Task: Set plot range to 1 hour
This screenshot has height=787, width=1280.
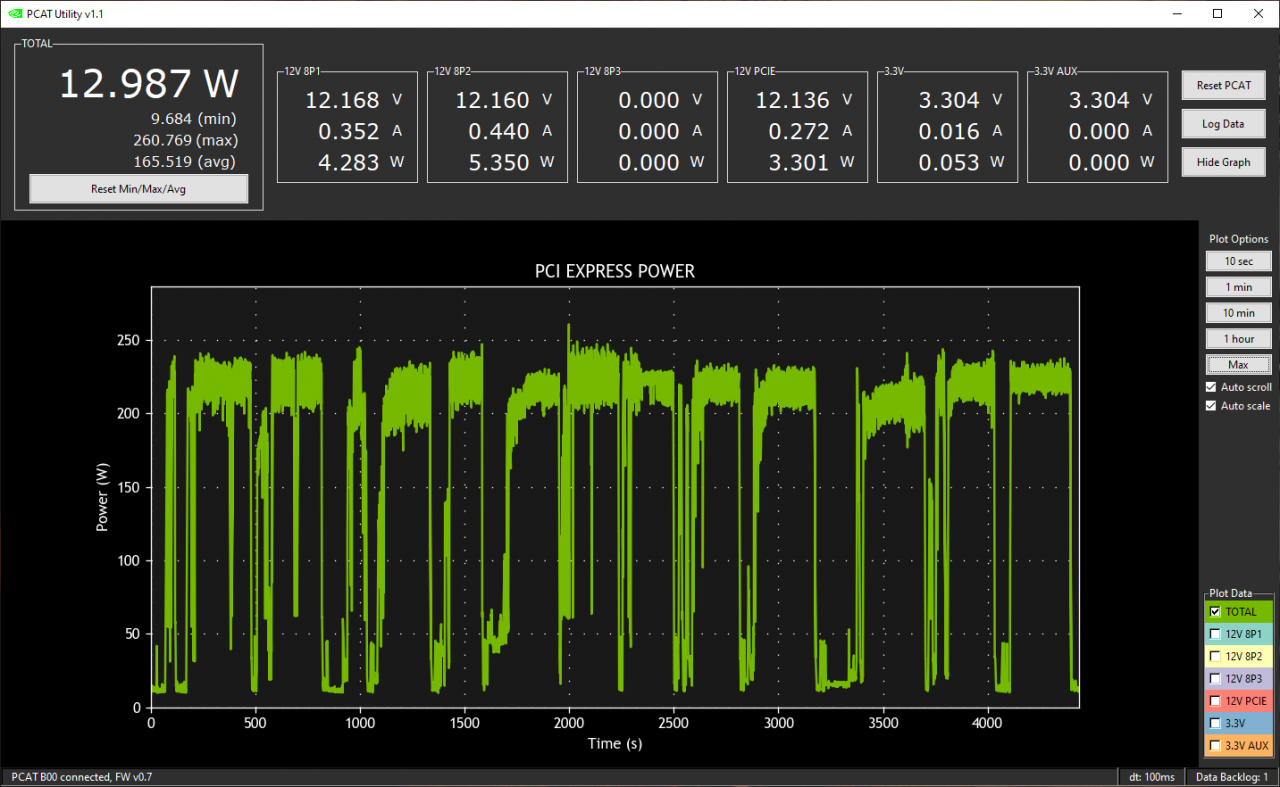Action: [1238, 339]
